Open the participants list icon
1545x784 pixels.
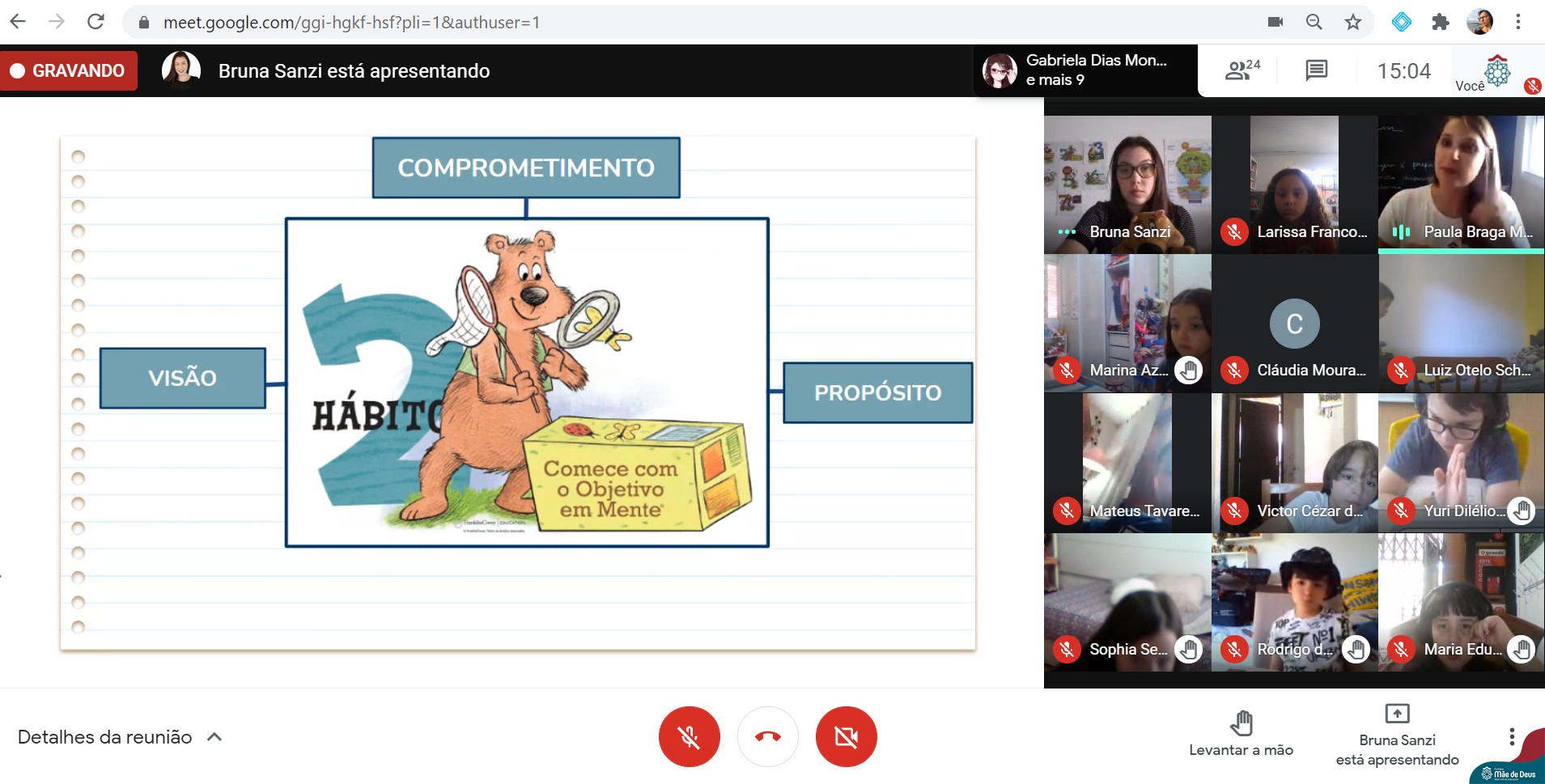pos(1242,71)
